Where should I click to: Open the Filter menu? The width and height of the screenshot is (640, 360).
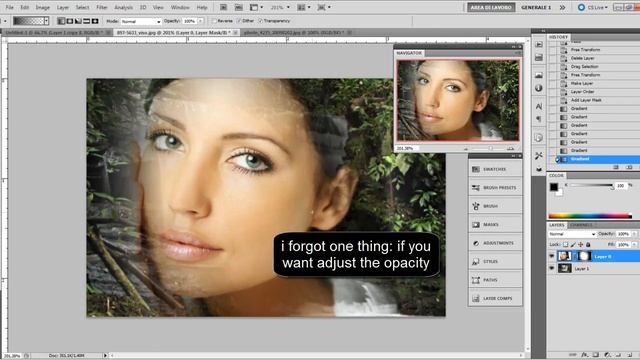pyautogui.click(x=102, y=7)
